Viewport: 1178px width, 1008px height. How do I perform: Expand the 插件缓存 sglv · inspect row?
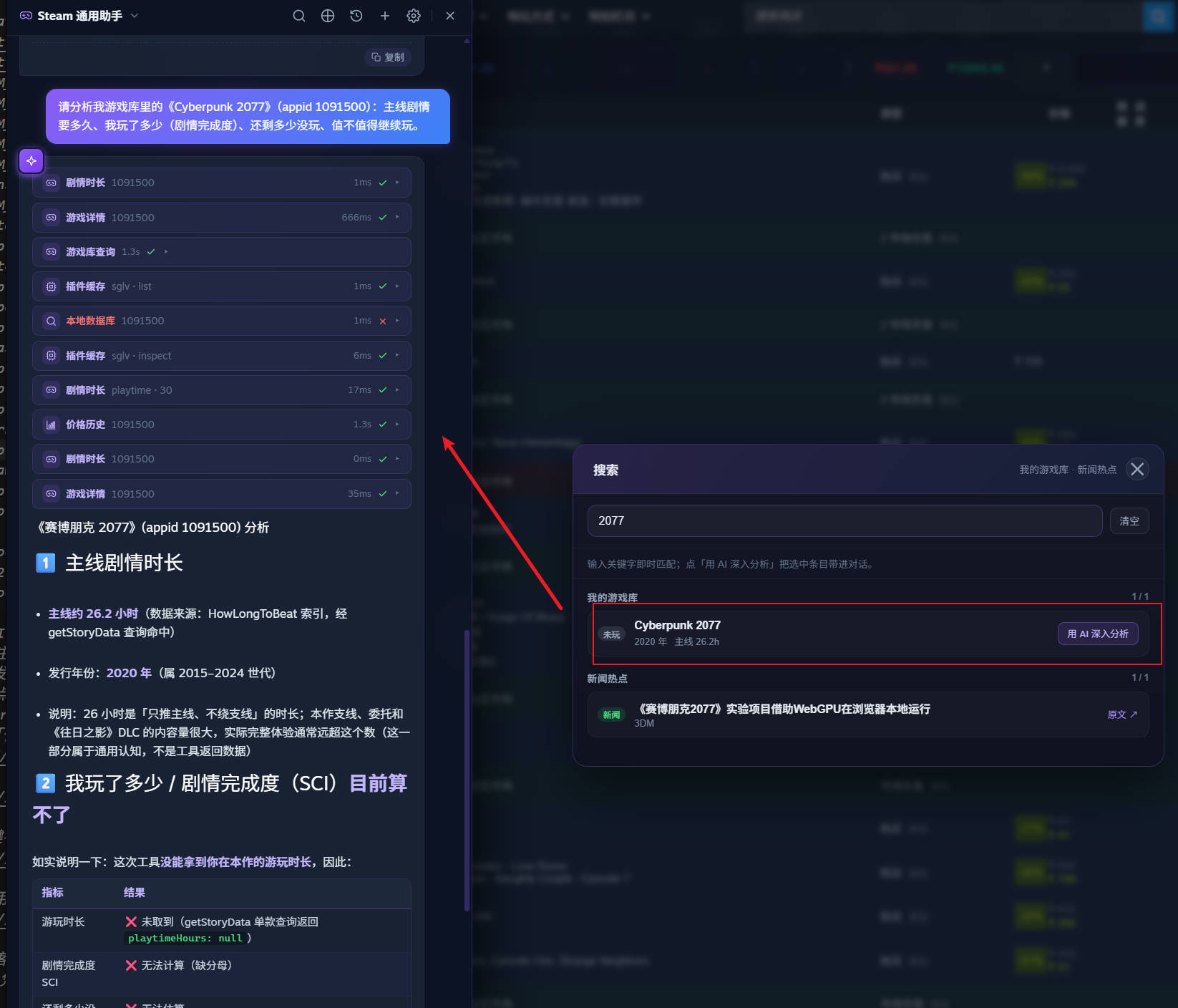pyautogui.click(x=222, y=356)
